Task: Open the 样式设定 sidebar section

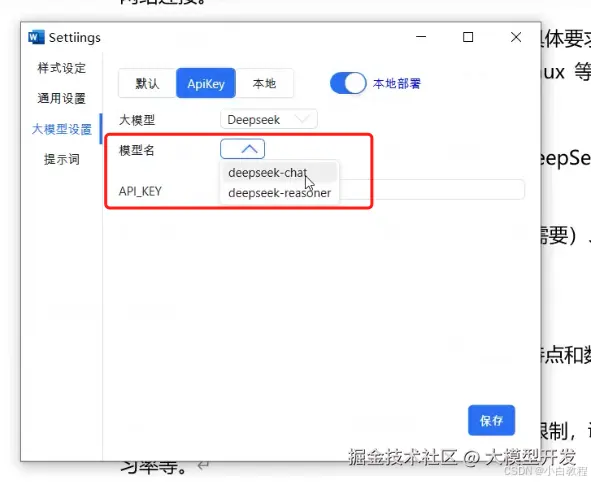Action: click(x=61, y=68)
